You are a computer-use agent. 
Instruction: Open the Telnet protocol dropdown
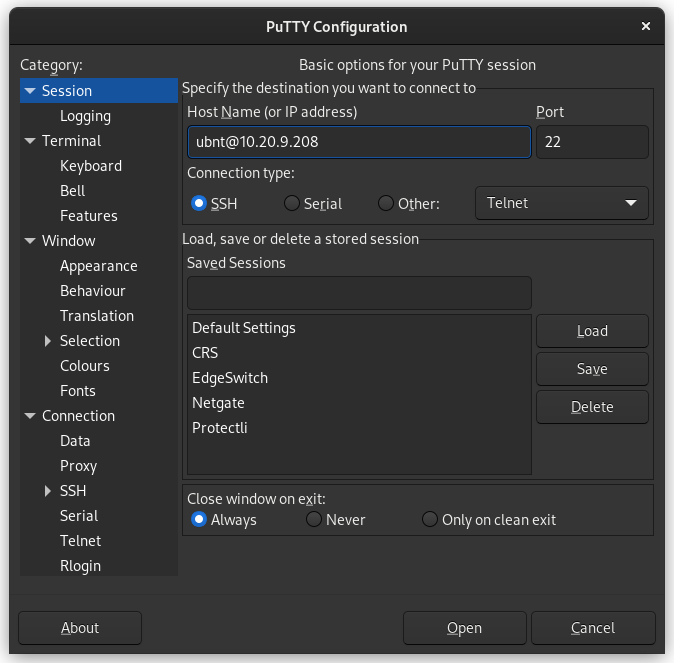tap(561, 203)
